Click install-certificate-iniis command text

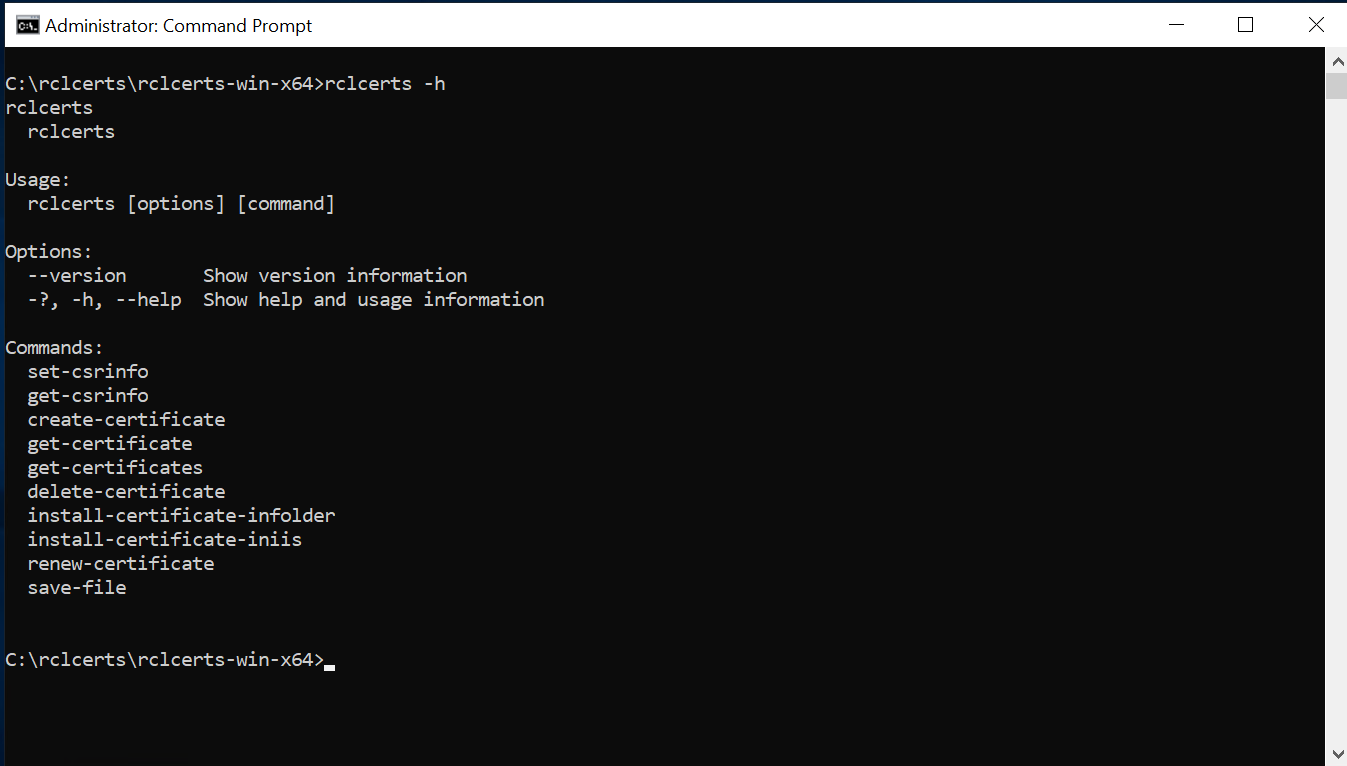[x=165, y=540]
